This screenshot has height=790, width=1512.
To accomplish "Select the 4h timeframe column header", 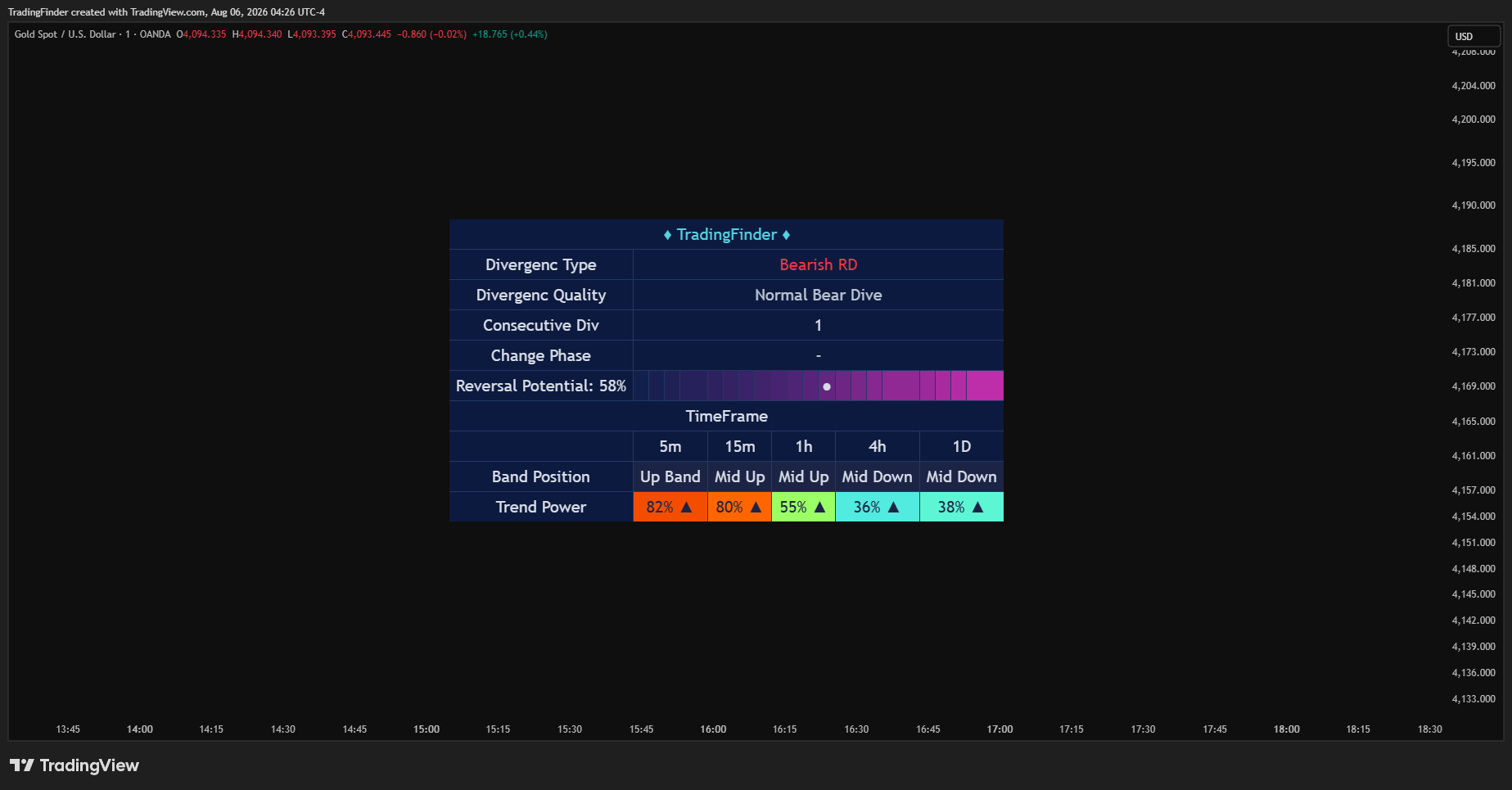I will (x=878, y=447).
